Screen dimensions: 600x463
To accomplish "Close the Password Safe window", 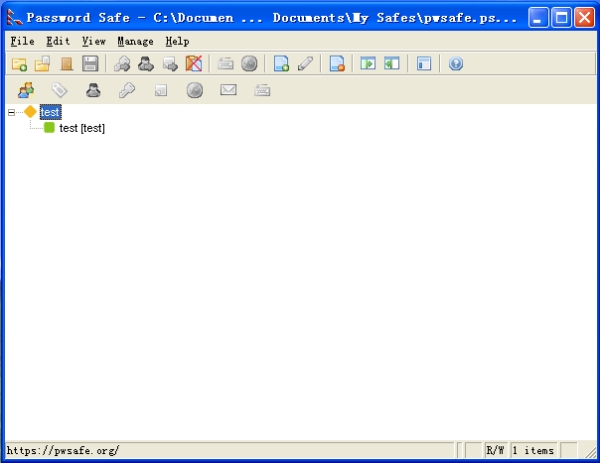I will click(x=585, y=18).
